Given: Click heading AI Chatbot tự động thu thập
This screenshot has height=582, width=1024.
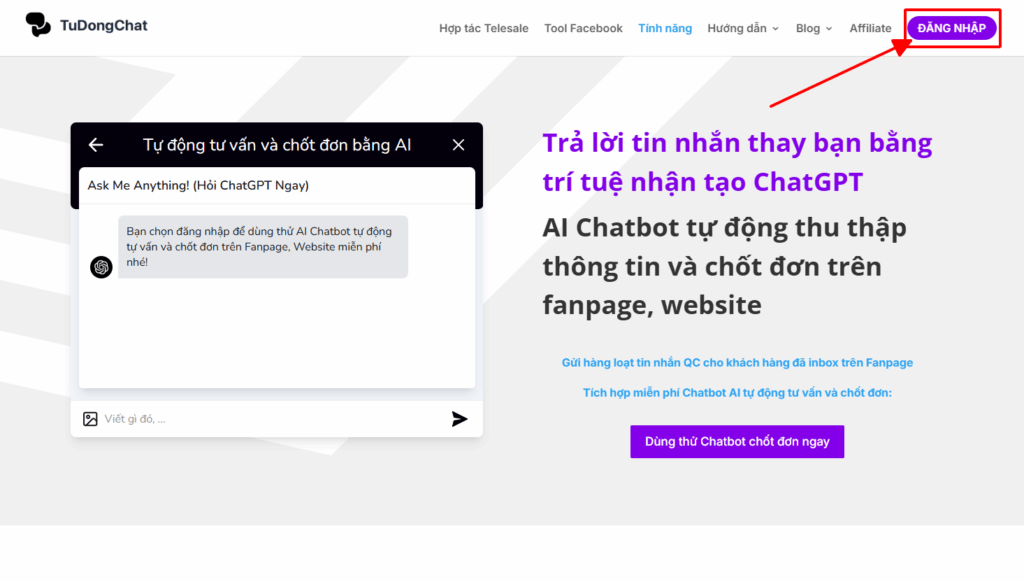Looking at the screenshot, I should [725, 266].
